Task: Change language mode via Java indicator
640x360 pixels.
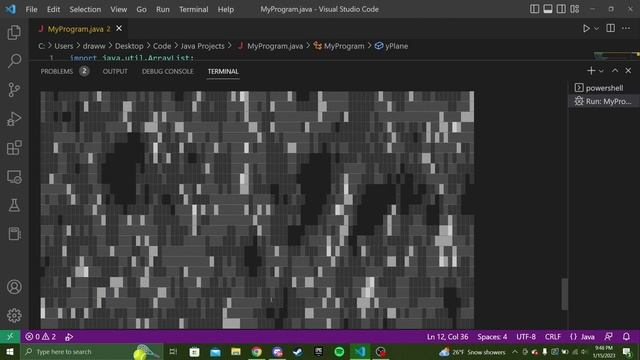Action: [582, 337]
